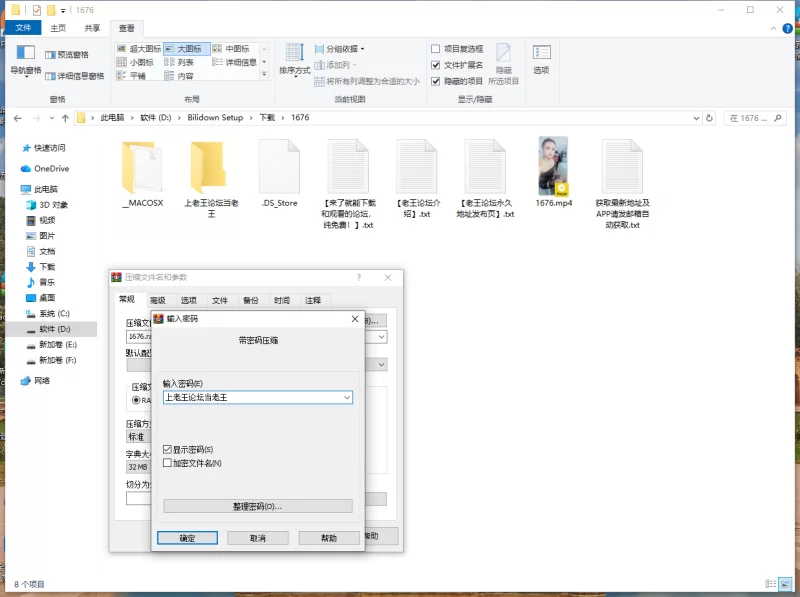The image size is (800, 597).
Task: Open Sort by (排序方式) menu
Action: (294, 60)
